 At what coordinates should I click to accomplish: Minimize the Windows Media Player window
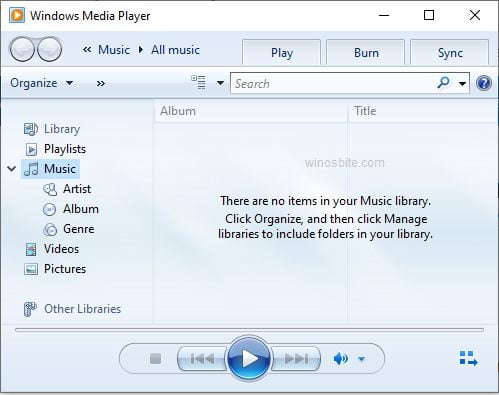click(384, 15)
